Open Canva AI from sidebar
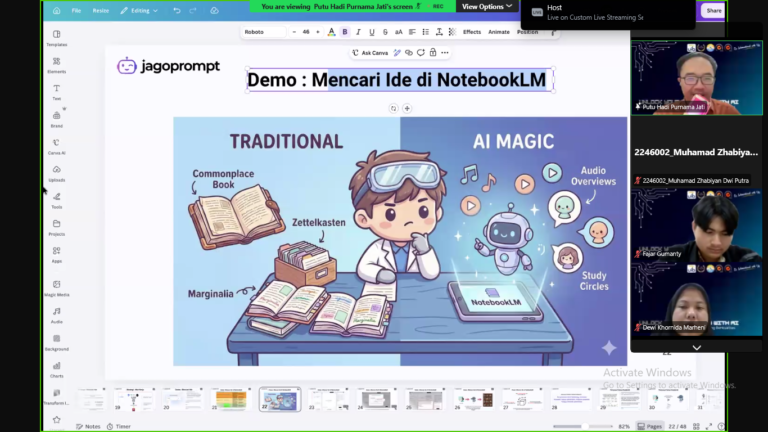The width and height of the screenshot is (768, 432). 57,146
